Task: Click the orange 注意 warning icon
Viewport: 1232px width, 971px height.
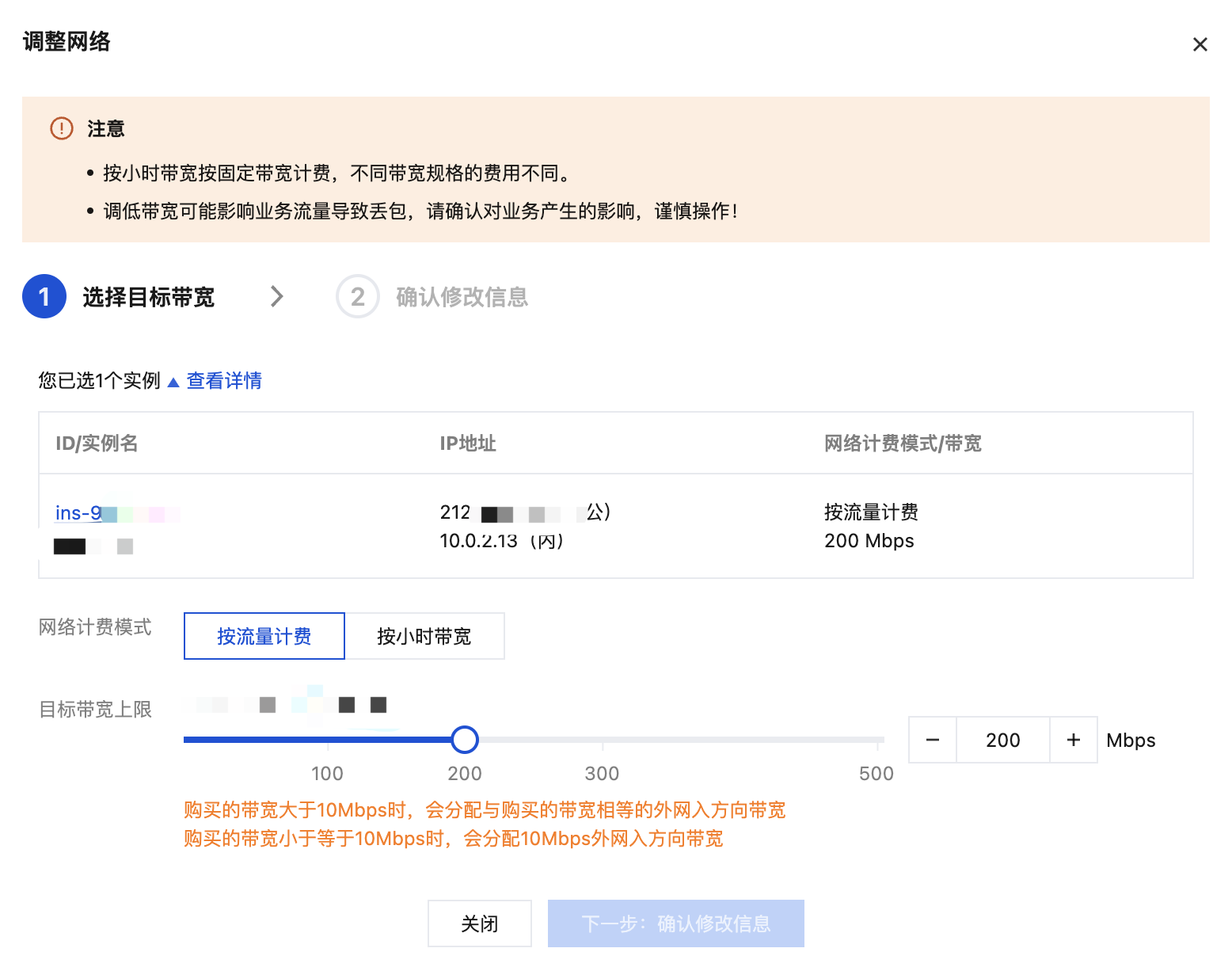Action: coord(62,128)
